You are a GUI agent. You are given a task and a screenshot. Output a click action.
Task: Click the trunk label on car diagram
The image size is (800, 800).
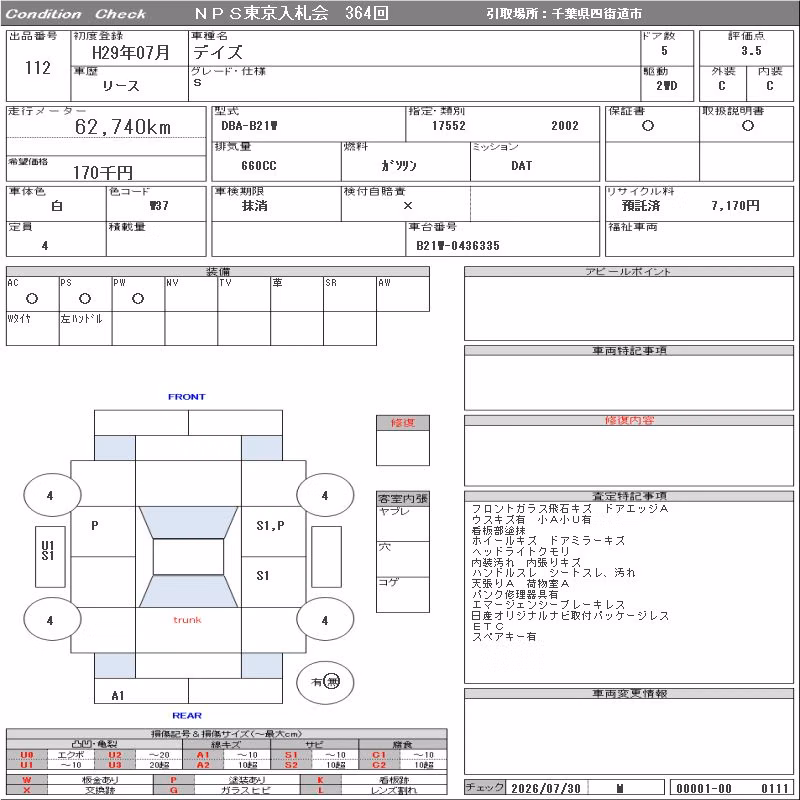click(x=187, y=620)
